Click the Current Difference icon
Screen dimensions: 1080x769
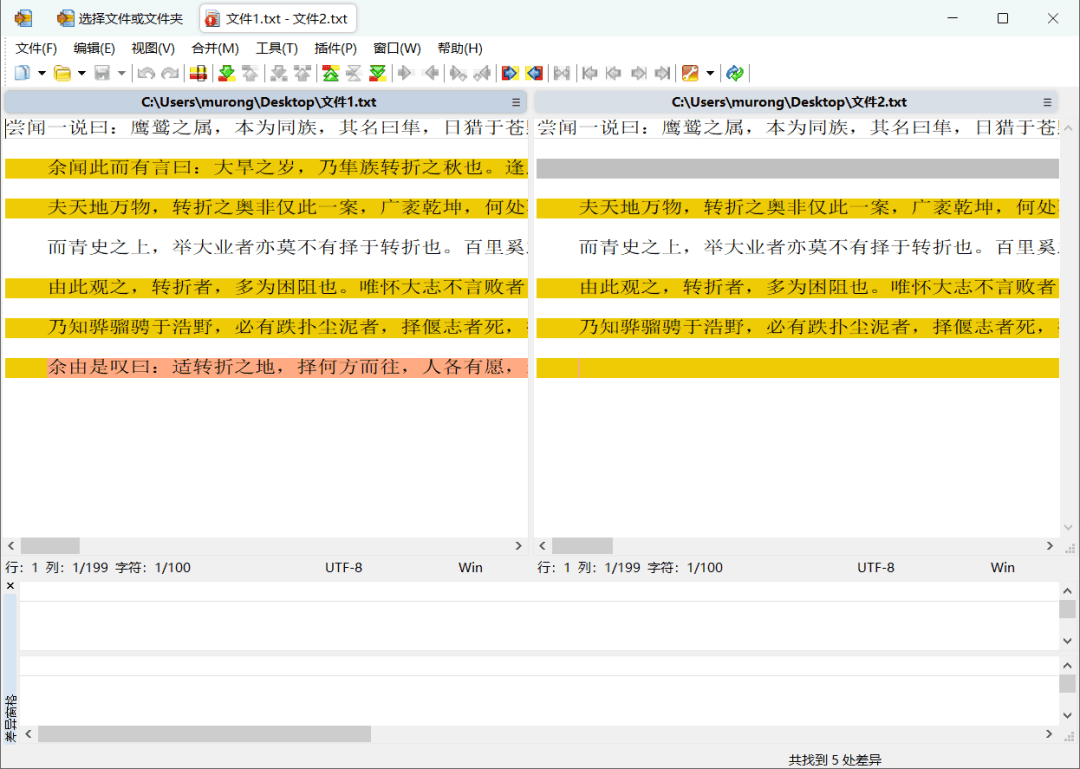point(354,72)
